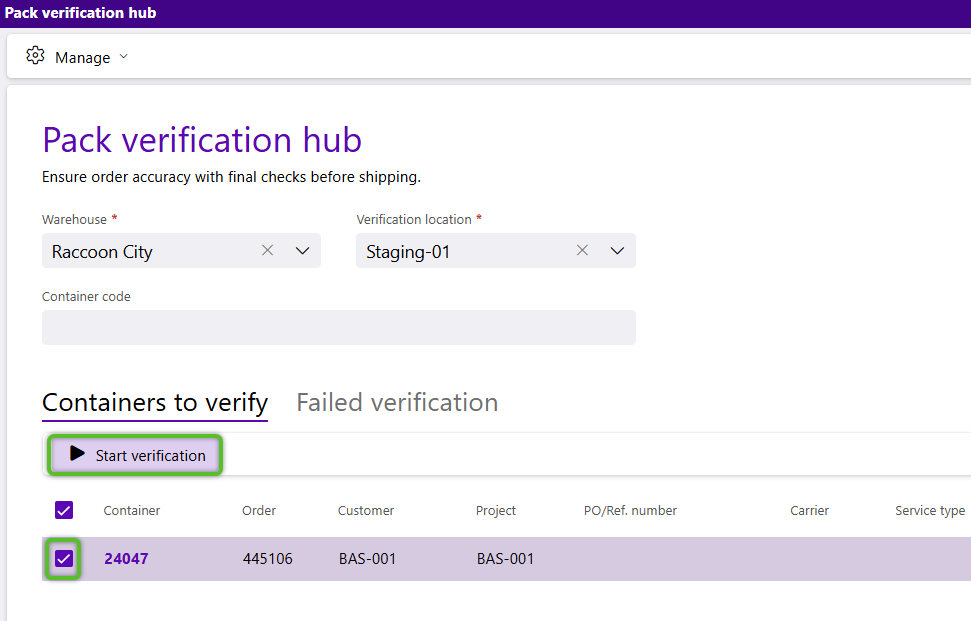Clear the Staging-01 verification location

(x=582, y=250)
